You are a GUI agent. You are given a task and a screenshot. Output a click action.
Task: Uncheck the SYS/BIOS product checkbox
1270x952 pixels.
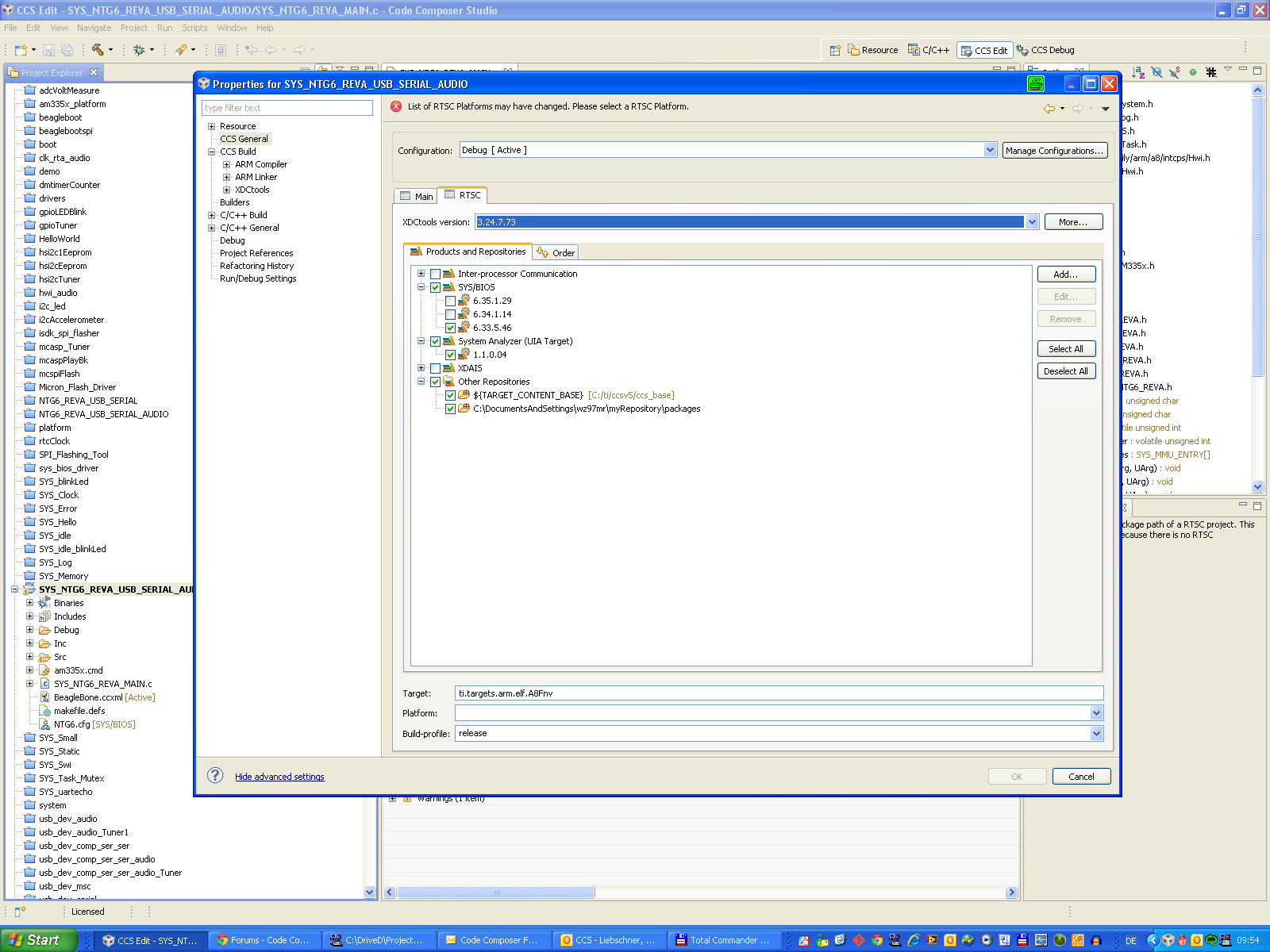coord(435,287)
